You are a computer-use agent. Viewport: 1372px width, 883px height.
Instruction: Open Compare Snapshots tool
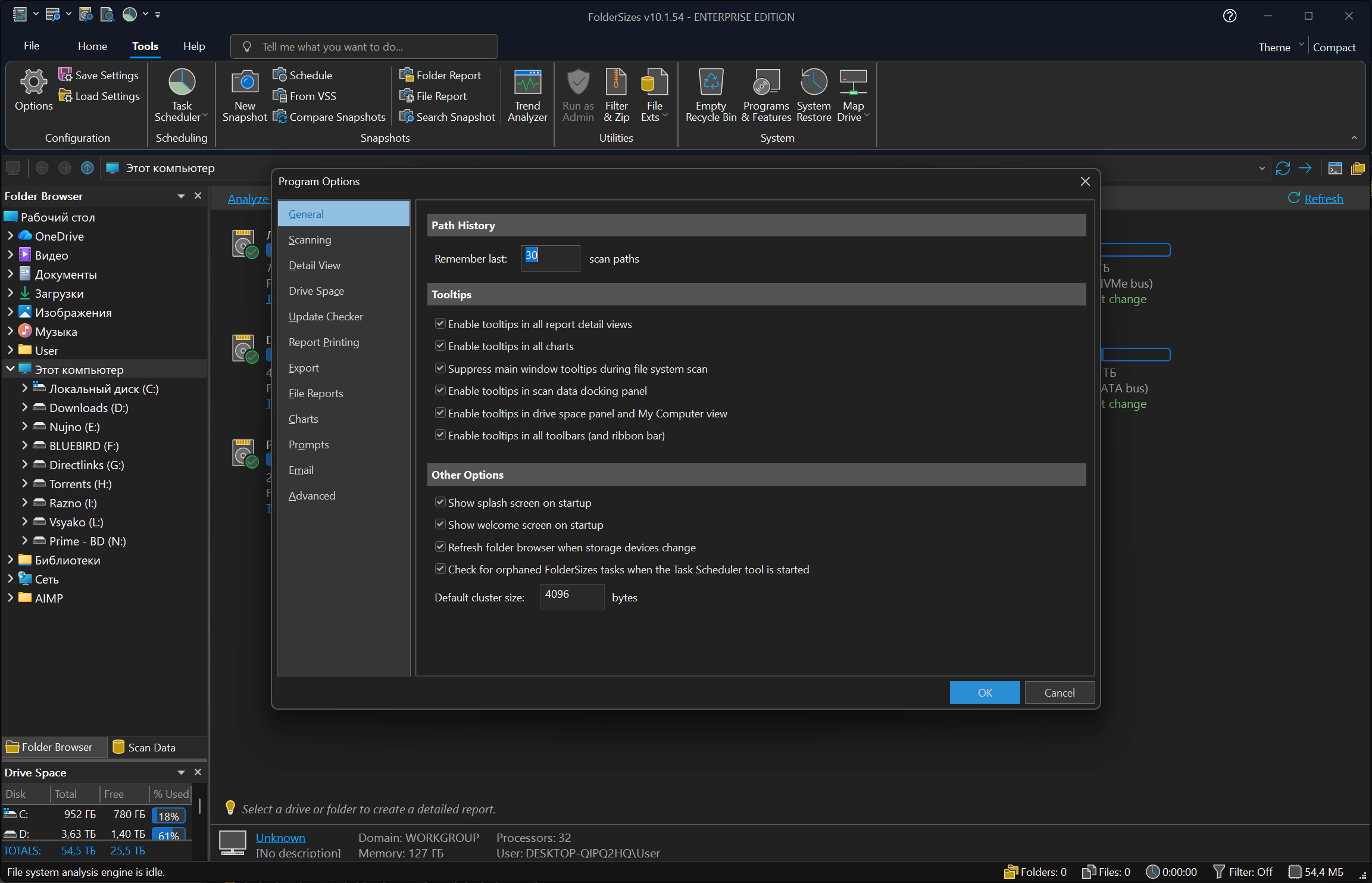[329, 117]
